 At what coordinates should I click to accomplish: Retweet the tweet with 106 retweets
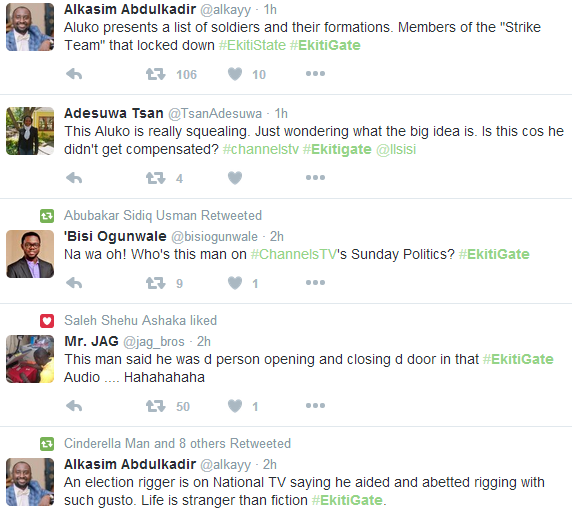(156, 74)
